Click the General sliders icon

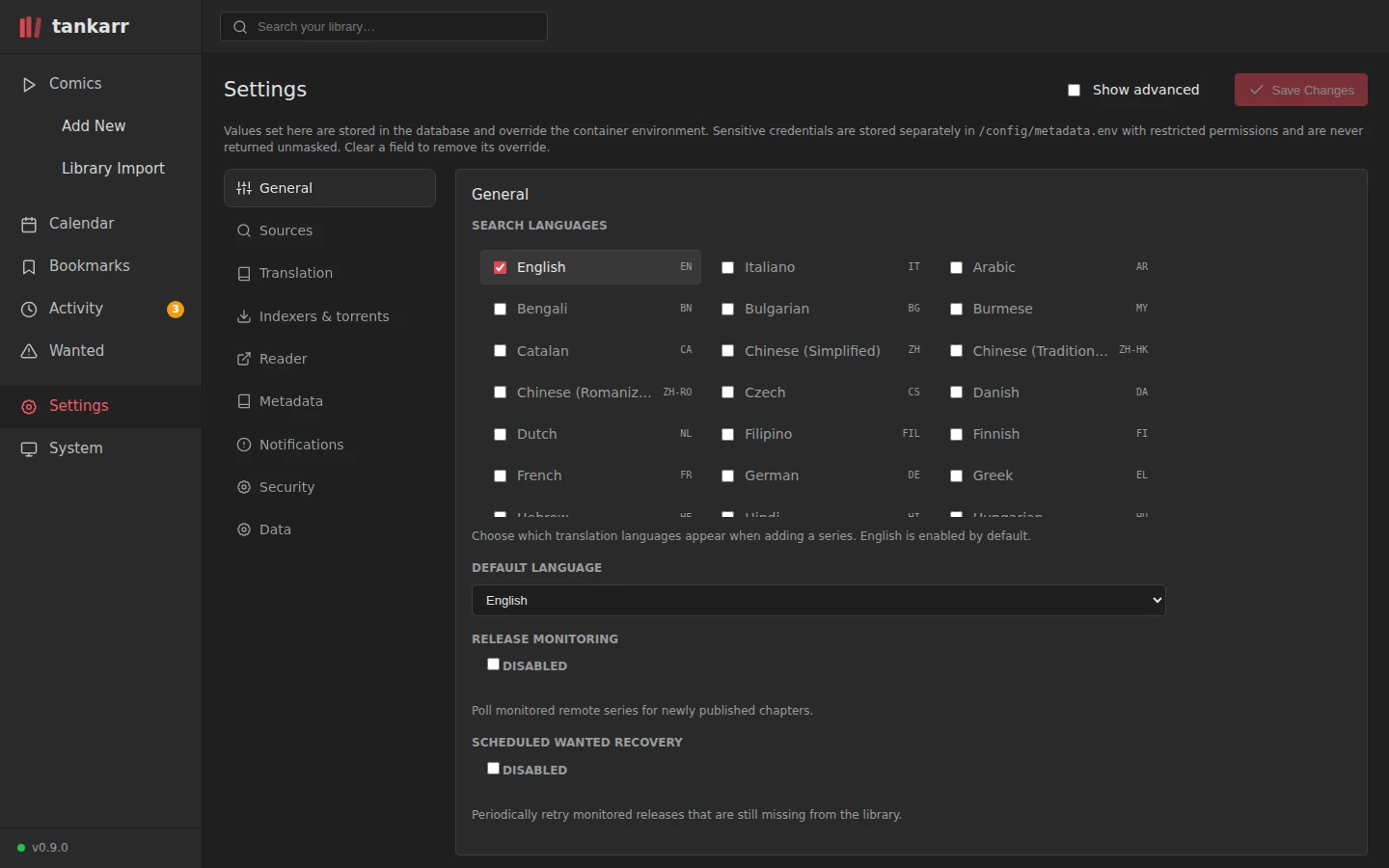(x=244, y=189)
